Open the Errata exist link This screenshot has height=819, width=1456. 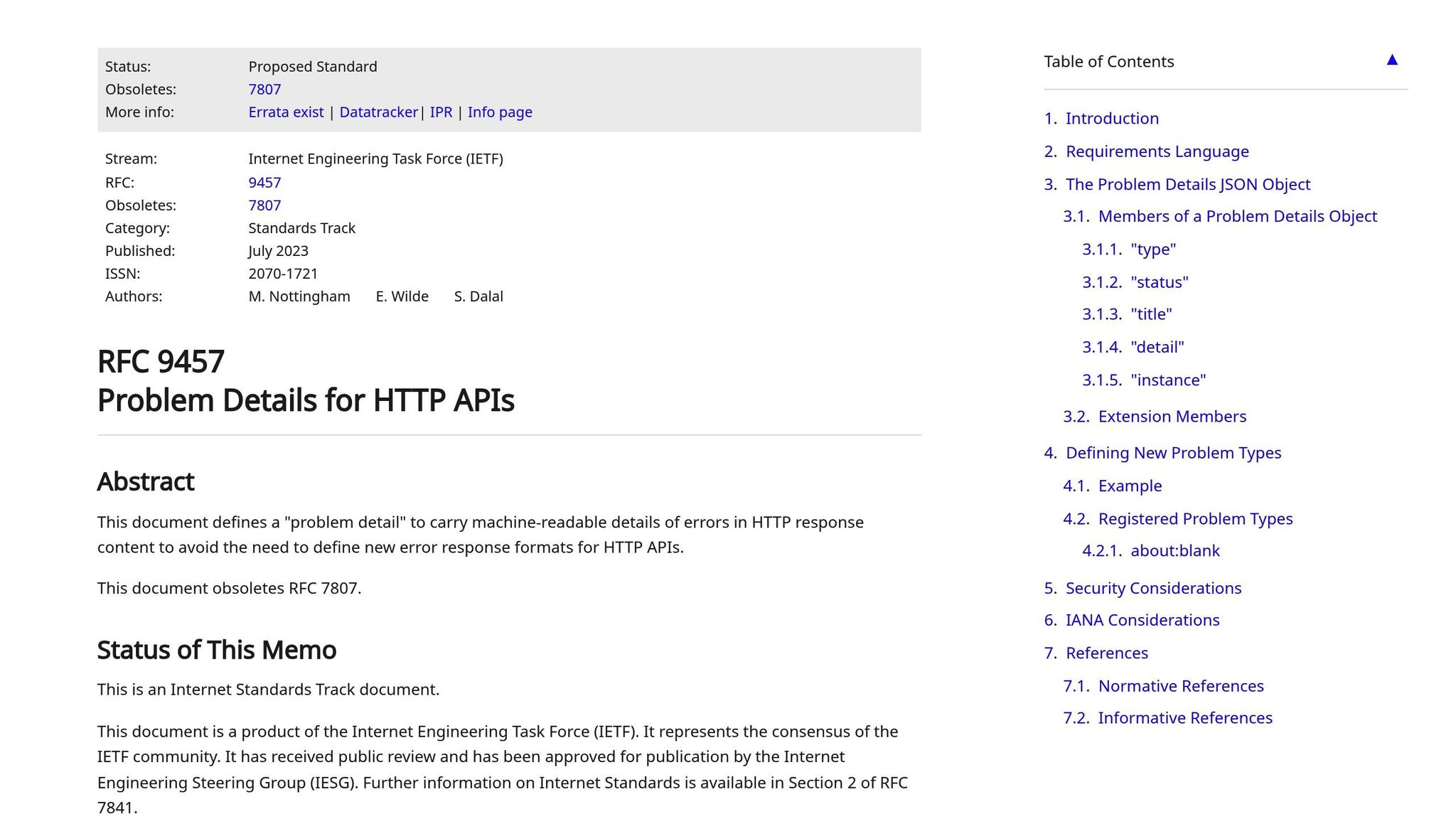point(285,112)
